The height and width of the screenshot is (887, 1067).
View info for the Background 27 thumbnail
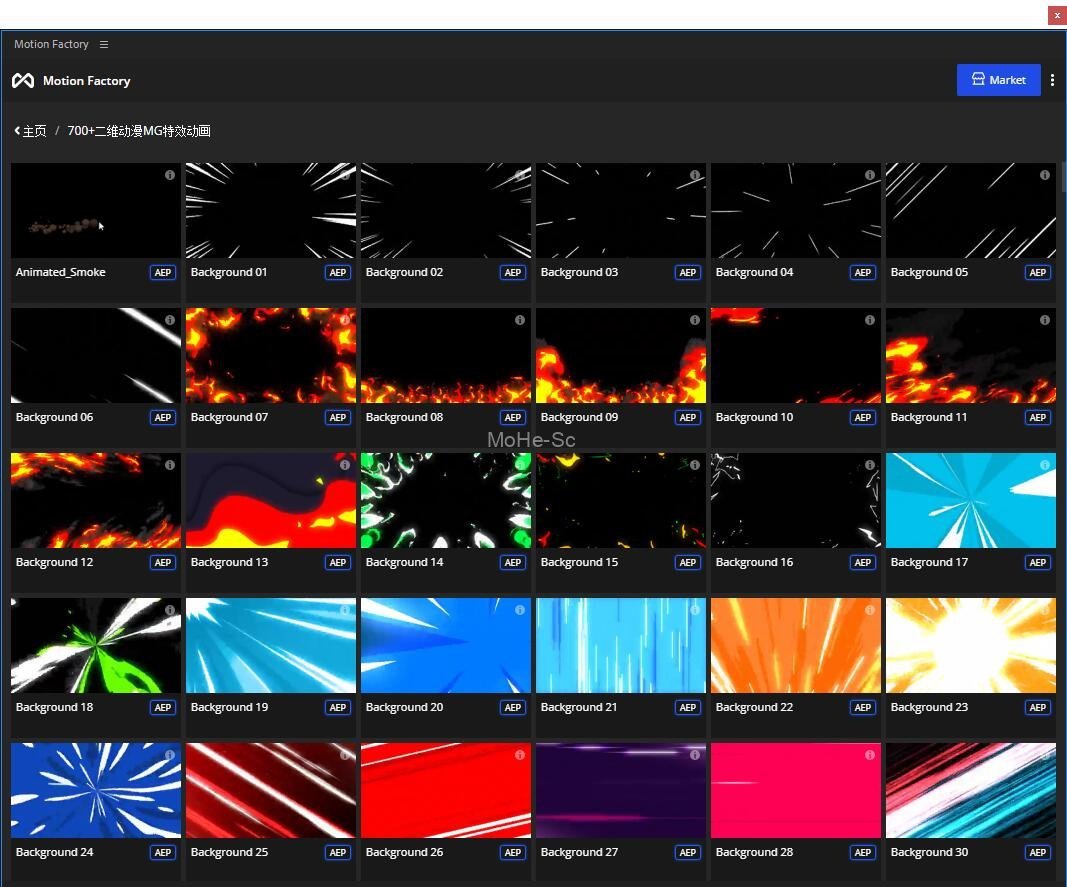pos(695,755)
